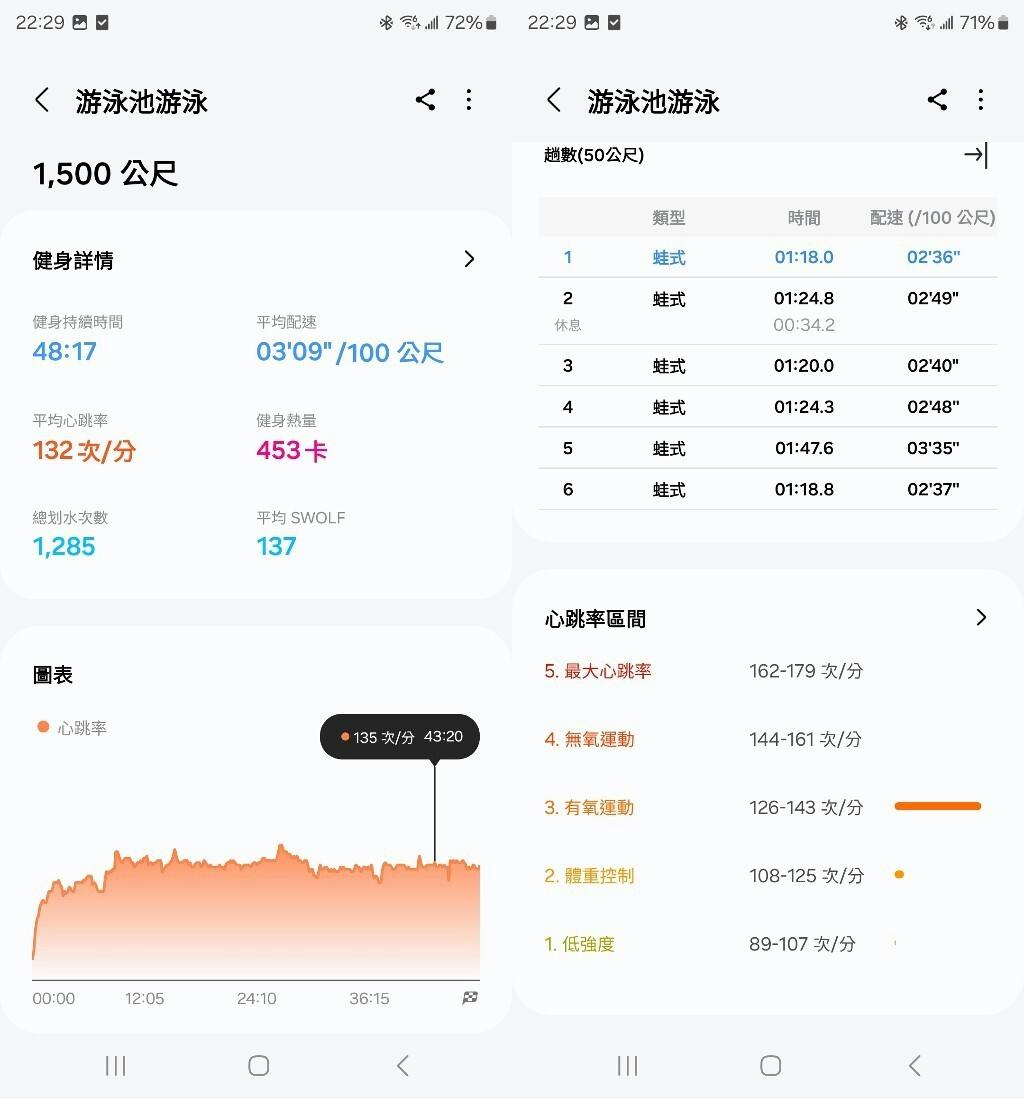Tap battery 72% indicator on left screen
This screenshot has width=1024, height=1098.
(x=471, y=23)
